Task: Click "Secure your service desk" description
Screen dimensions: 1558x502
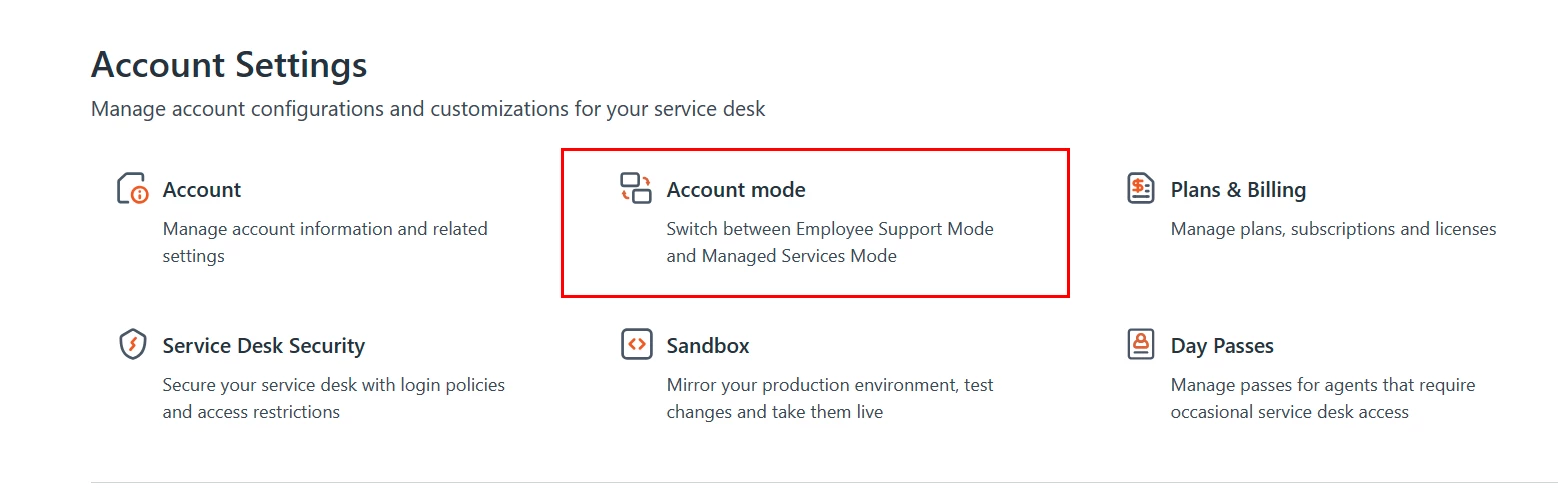Action: (x=334, y=398)
